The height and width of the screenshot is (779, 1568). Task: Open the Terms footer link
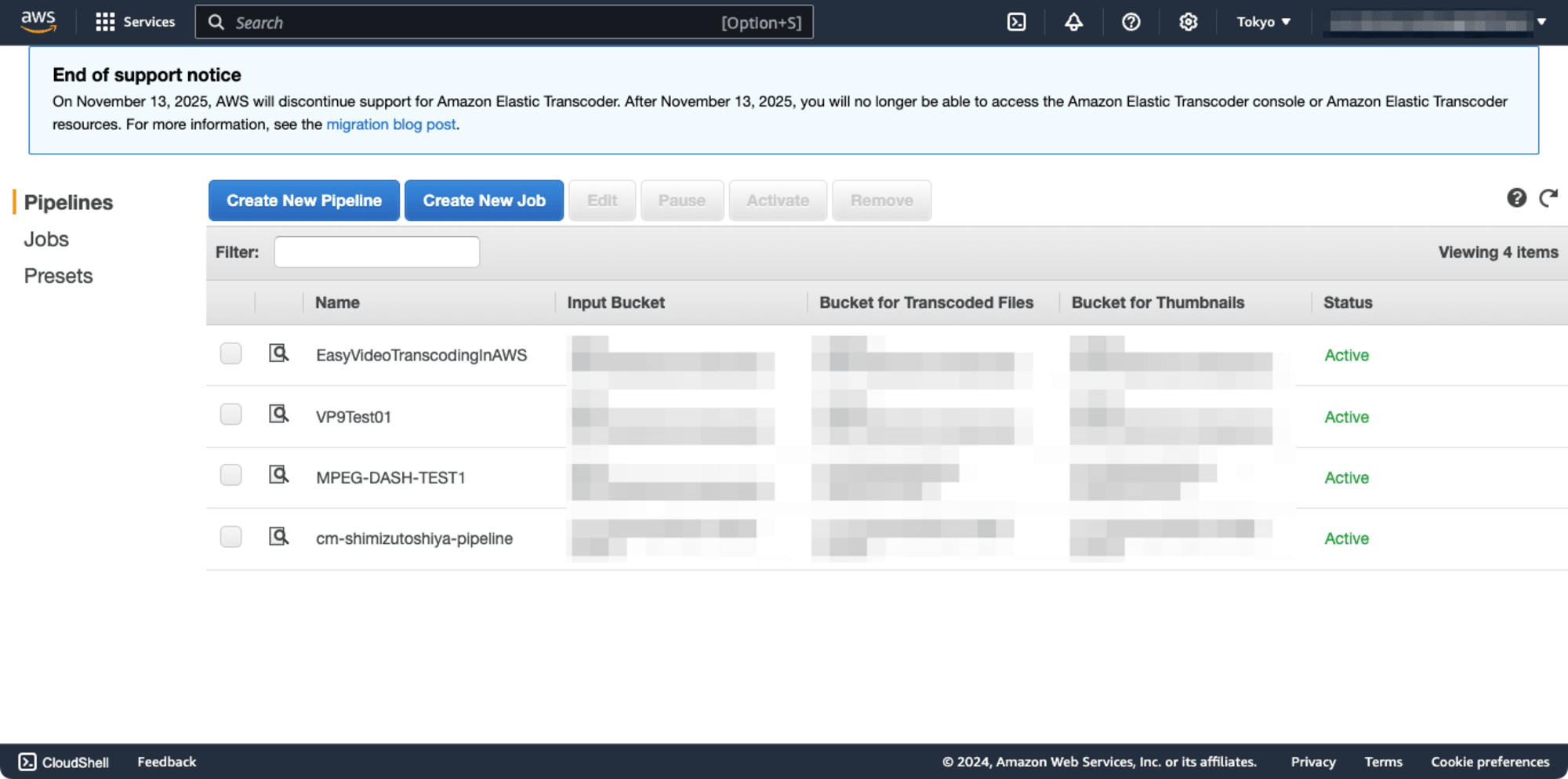pos(1383,762)
